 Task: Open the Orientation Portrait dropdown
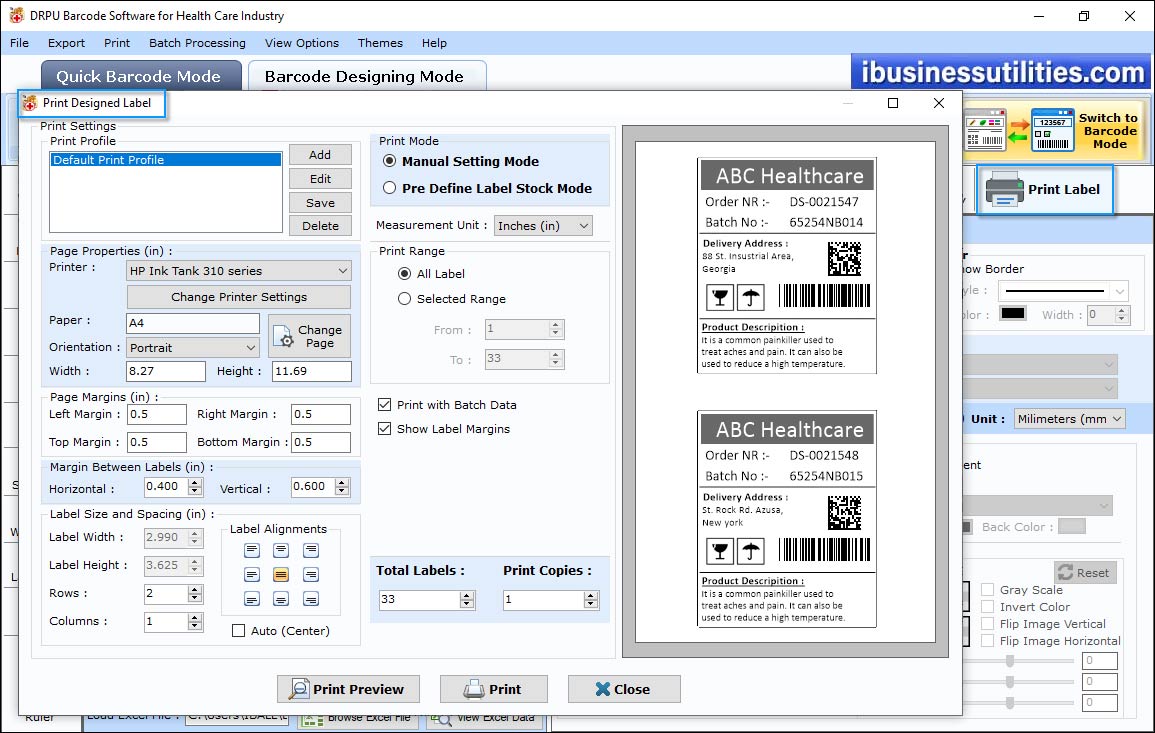pos(193,347)
